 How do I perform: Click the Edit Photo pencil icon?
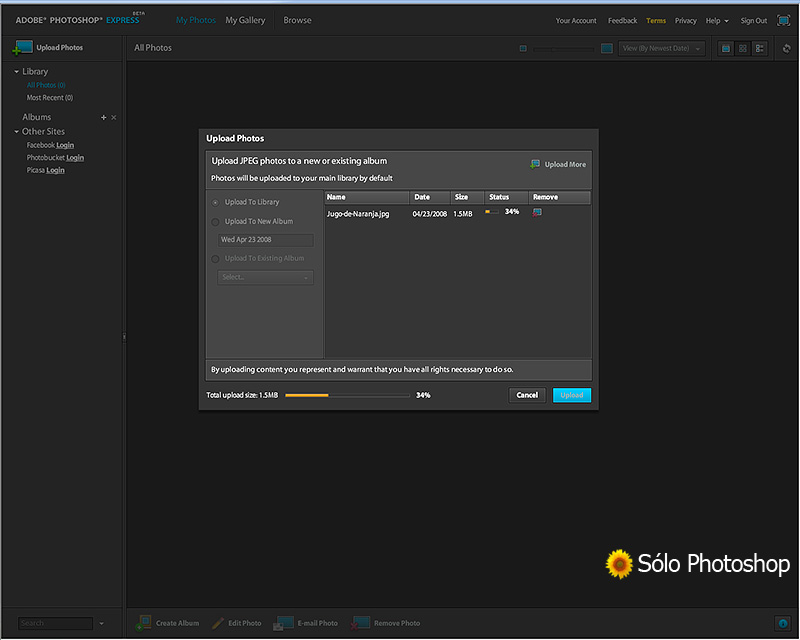point(219,622)
